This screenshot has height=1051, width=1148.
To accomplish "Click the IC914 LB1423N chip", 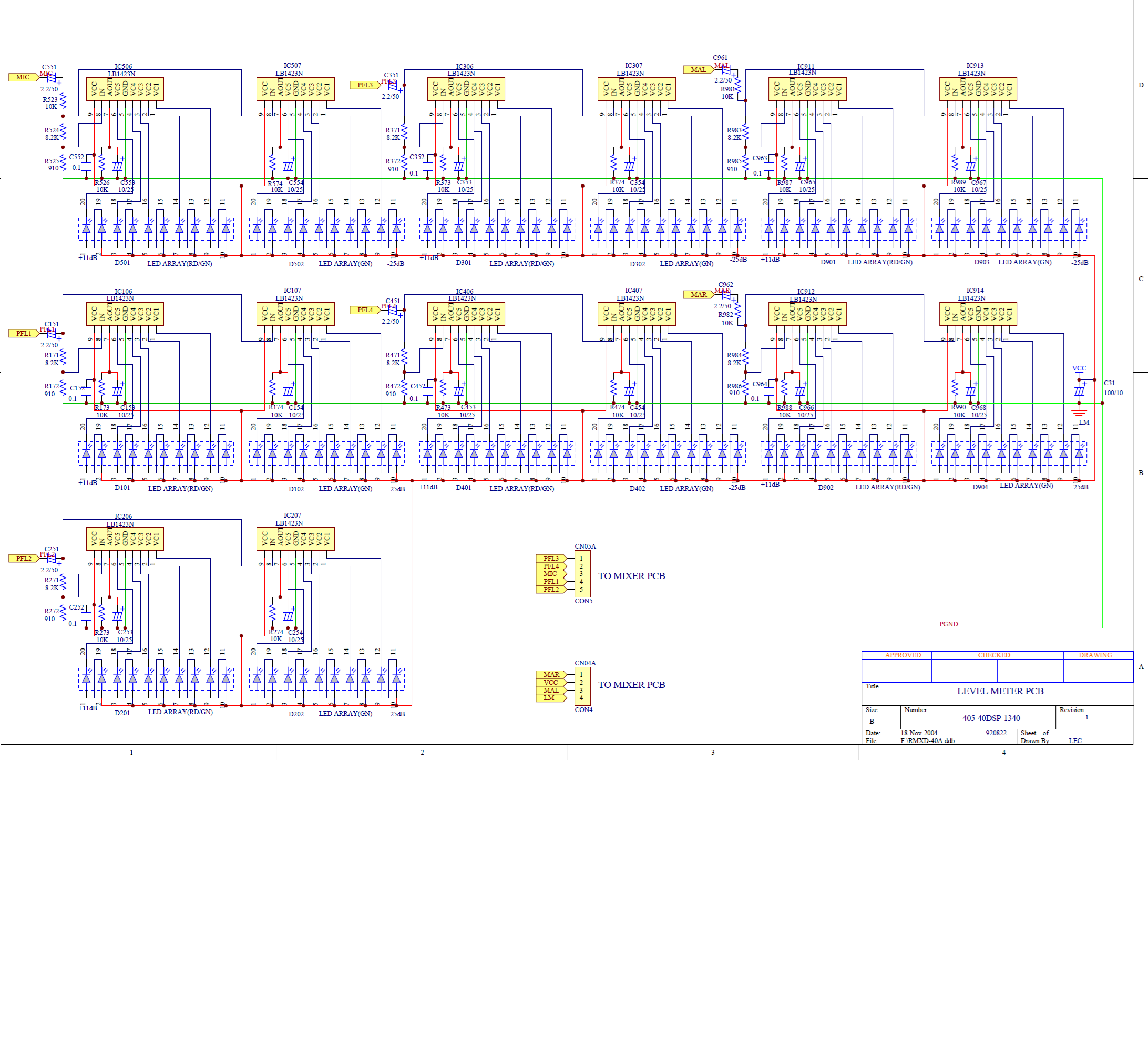I will click(x=978, y=314).
